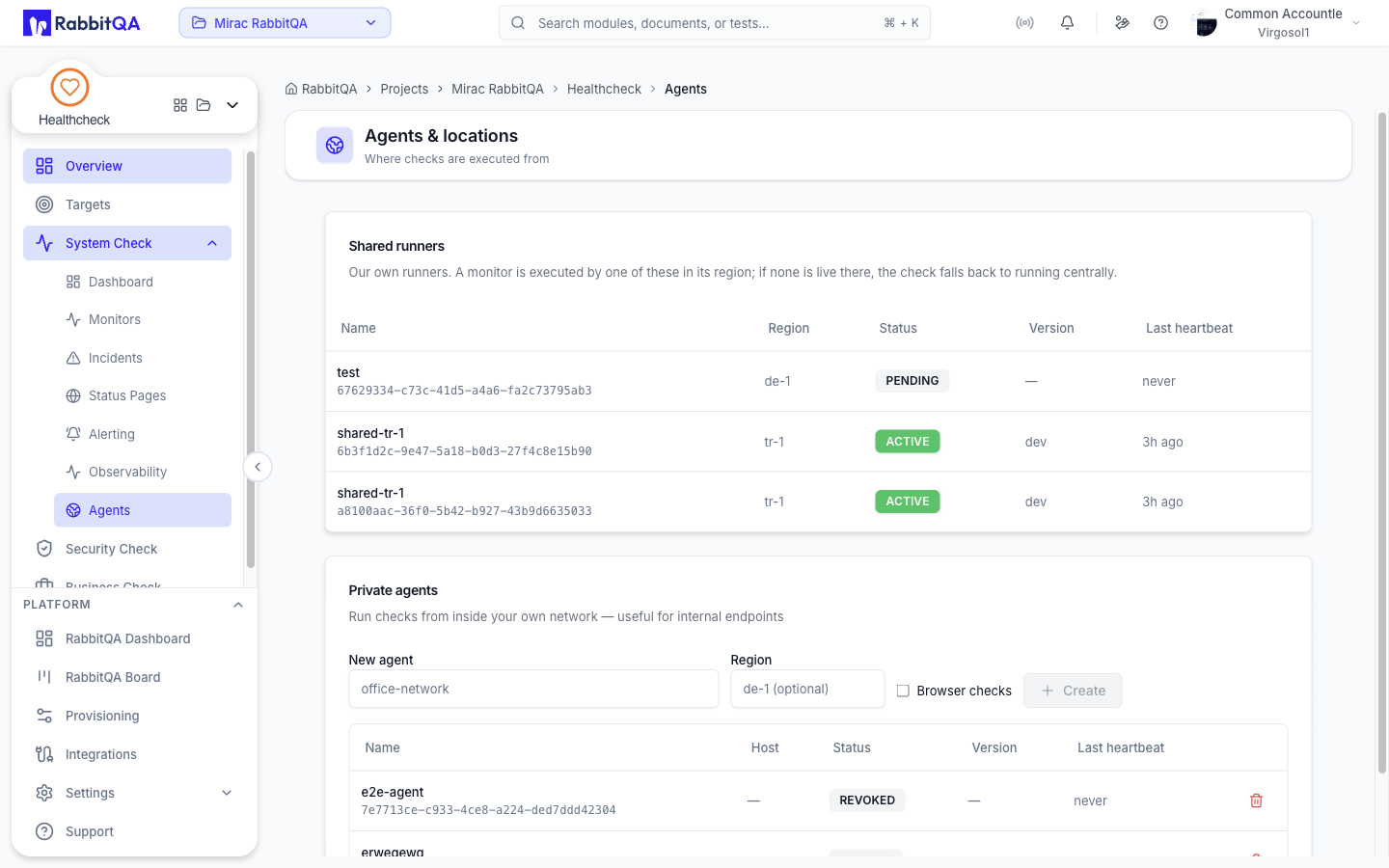Open the account menu chevron
Viewport: 1389px width, 868px height.
[1356, 23]
